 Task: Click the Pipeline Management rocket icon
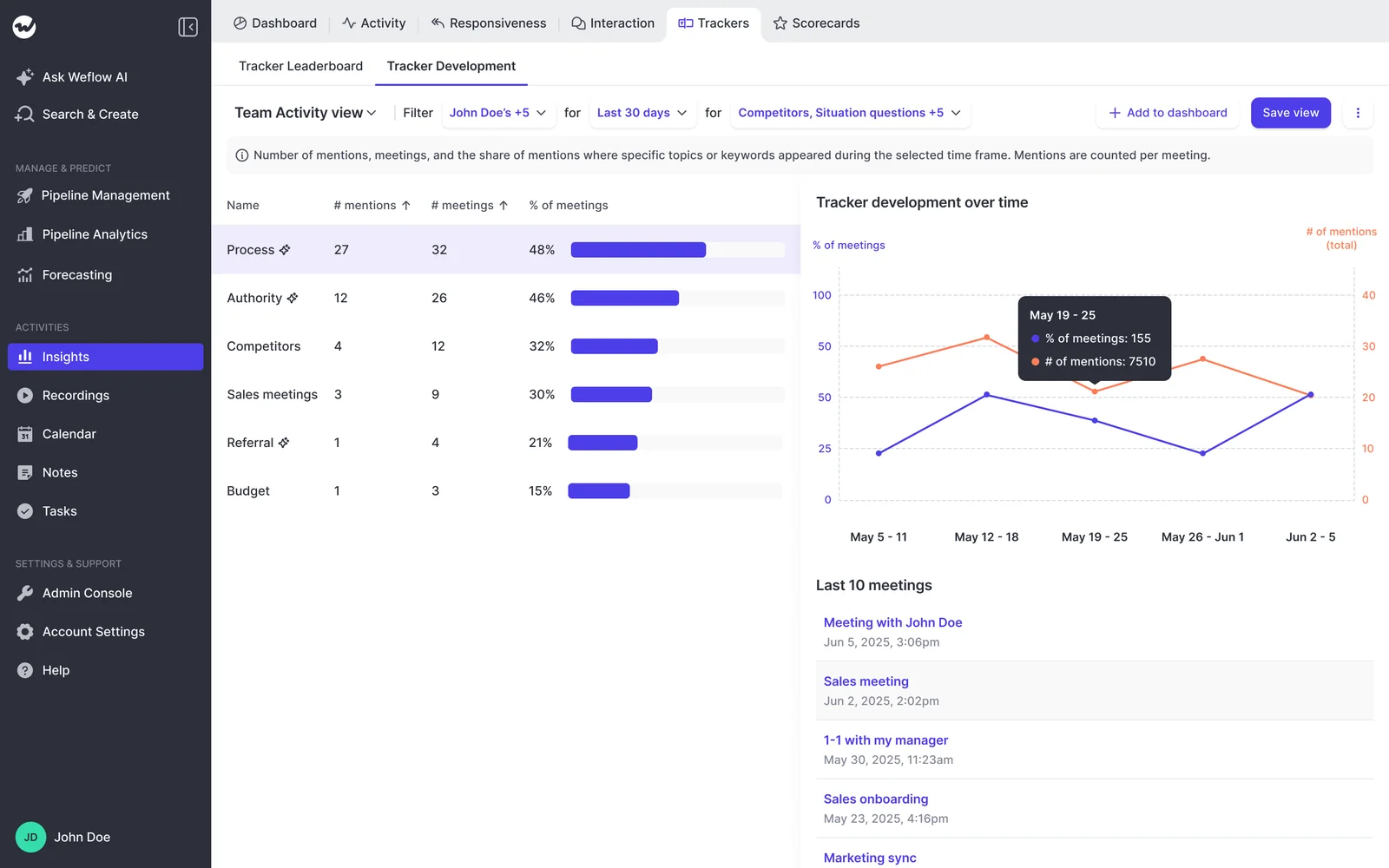[25, 196]
